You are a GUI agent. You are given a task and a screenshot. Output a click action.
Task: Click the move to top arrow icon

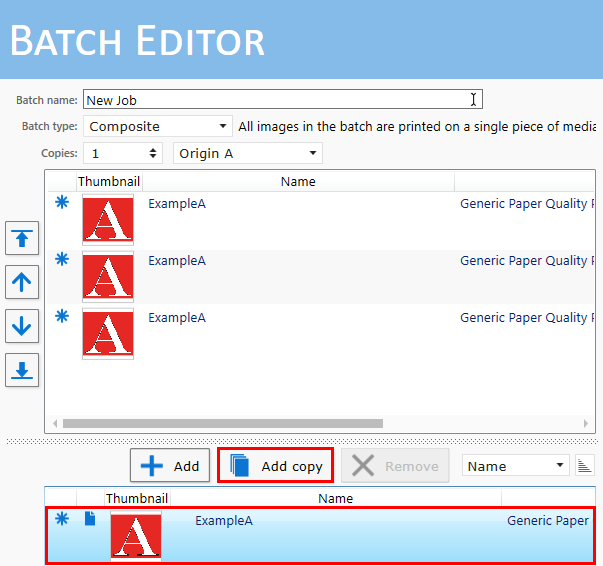click(x=22, y=240)
